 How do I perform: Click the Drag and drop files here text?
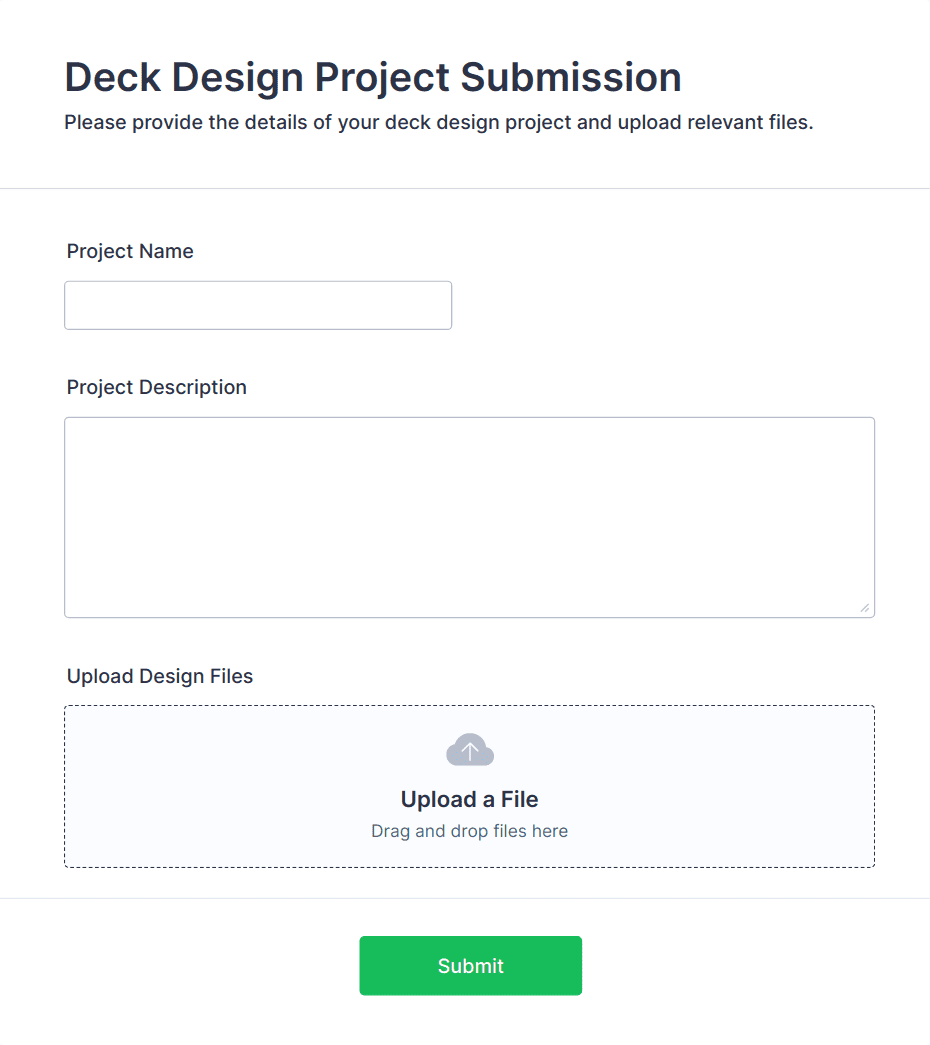(469, 831)
